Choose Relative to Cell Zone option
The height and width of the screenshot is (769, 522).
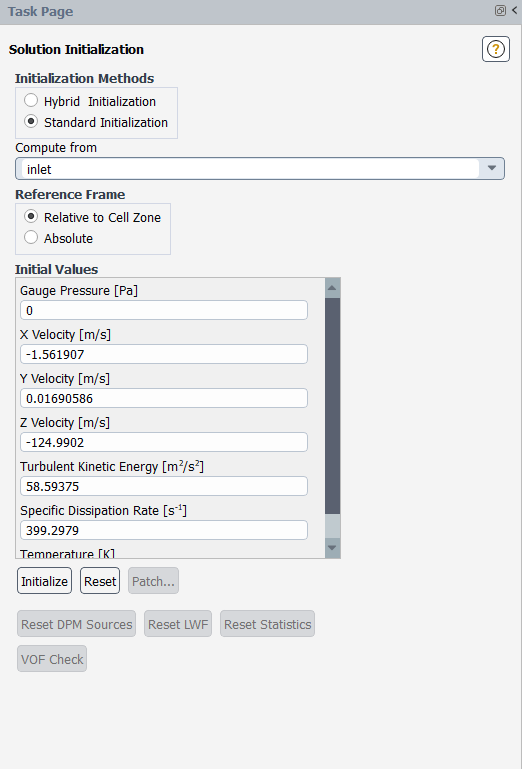click(31, 216)
